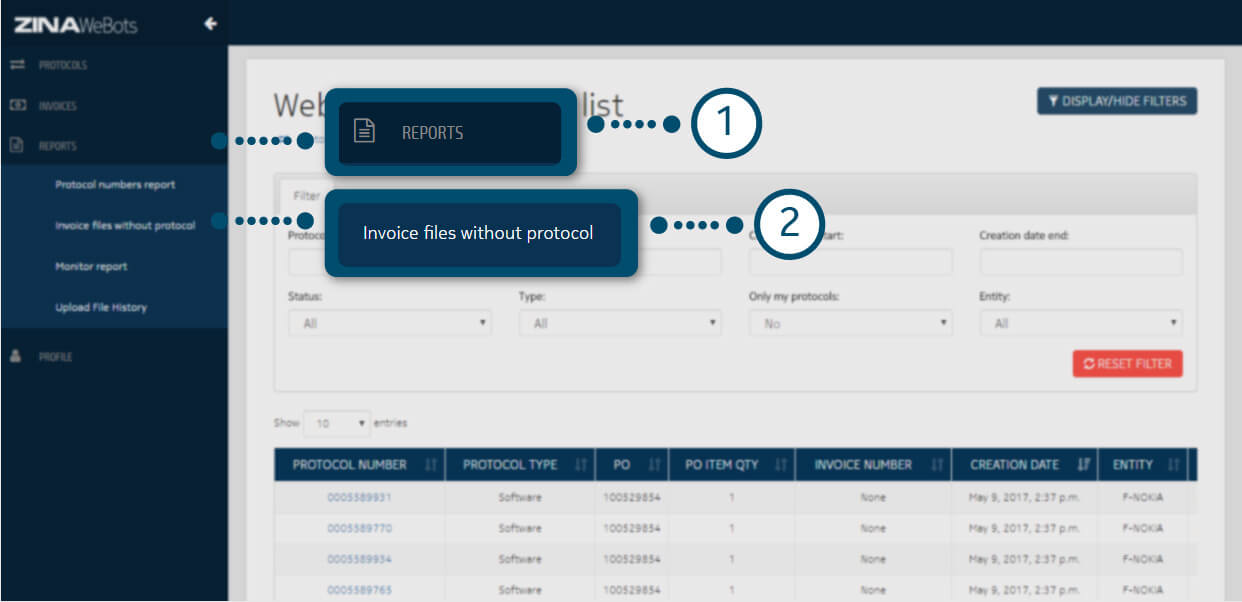Open Upload File History menu item
This screenshot has width=1242, height=602.
(x=101, y=307)
